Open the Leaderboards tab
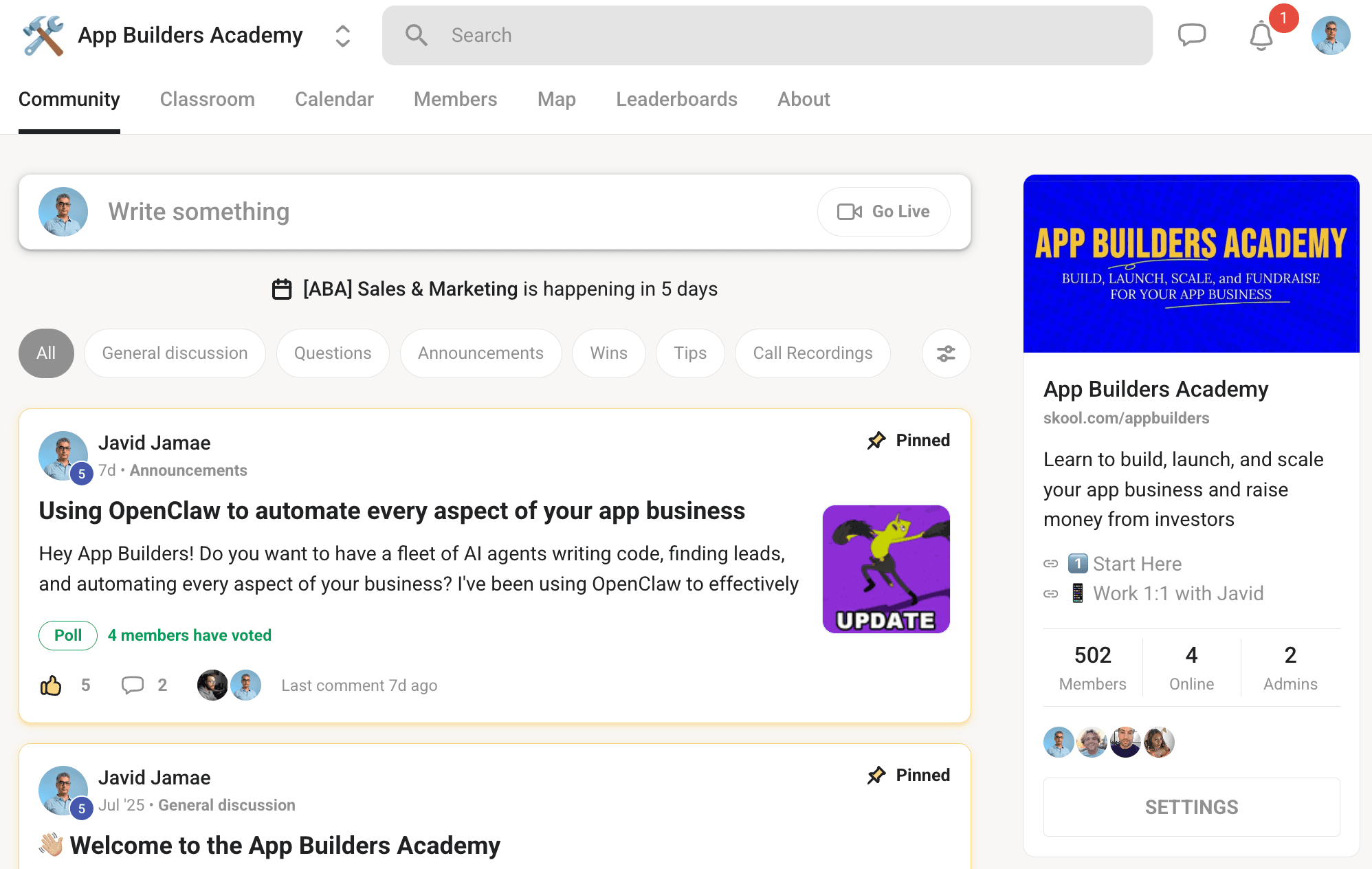Image resolution: width=1372 pixels, height=869 pixels. pos(676,99)
